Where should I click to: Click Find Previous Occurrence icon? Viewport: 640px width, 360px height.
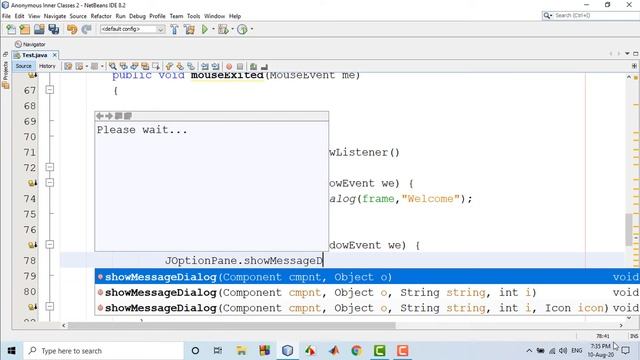click(x=124, y=66)
